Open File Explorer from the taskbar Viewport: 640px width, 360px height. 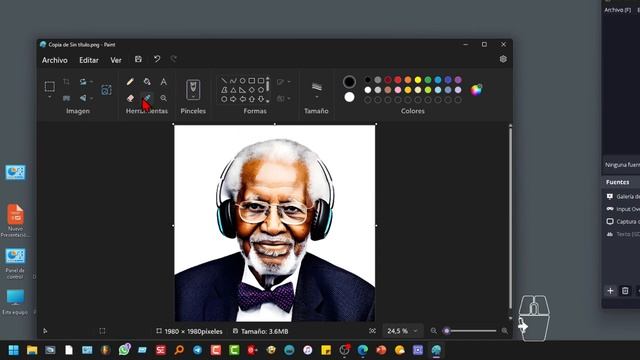pos(32,350)
